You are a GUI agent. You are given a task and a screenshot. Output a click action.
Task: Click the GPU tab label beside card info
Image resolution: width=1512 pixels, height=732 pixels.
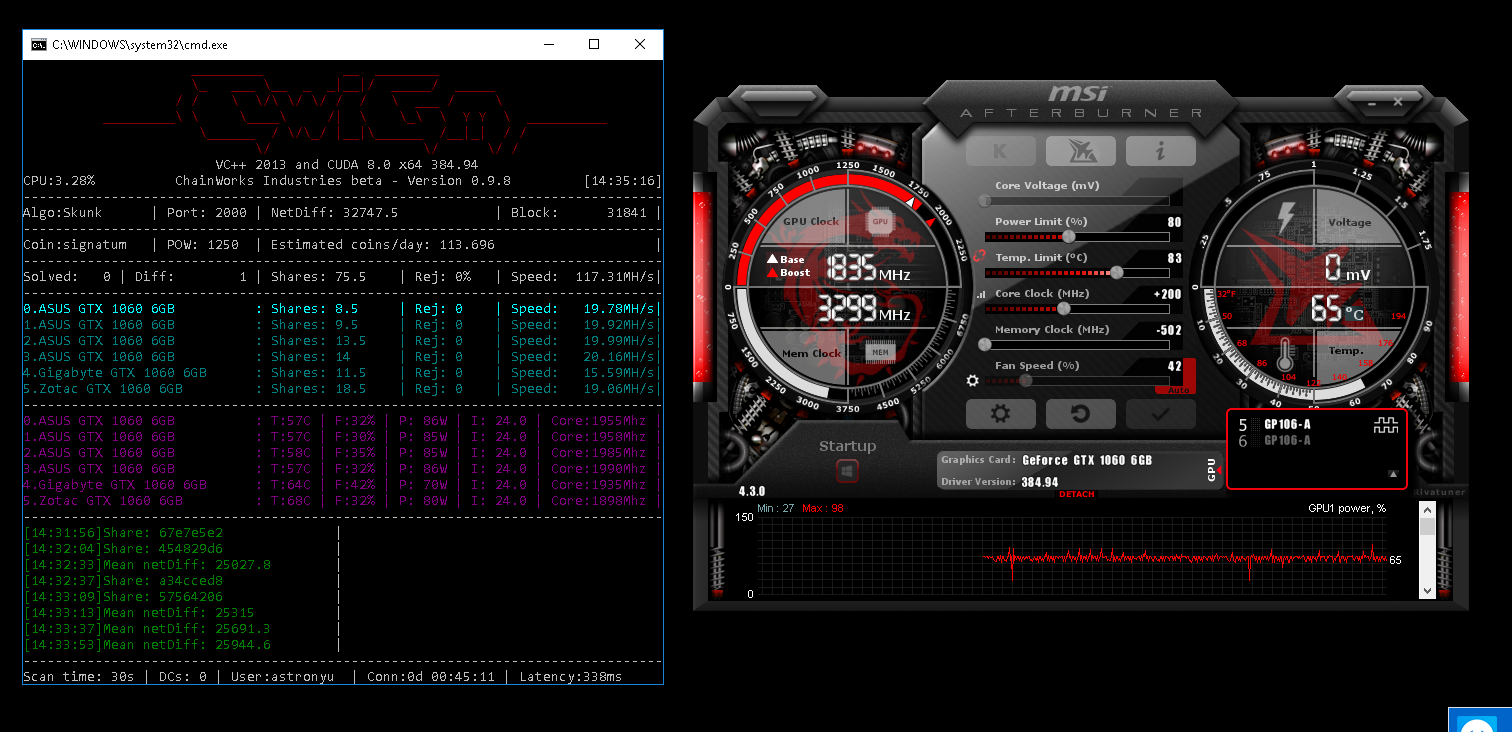click(x=1211, y=469)
